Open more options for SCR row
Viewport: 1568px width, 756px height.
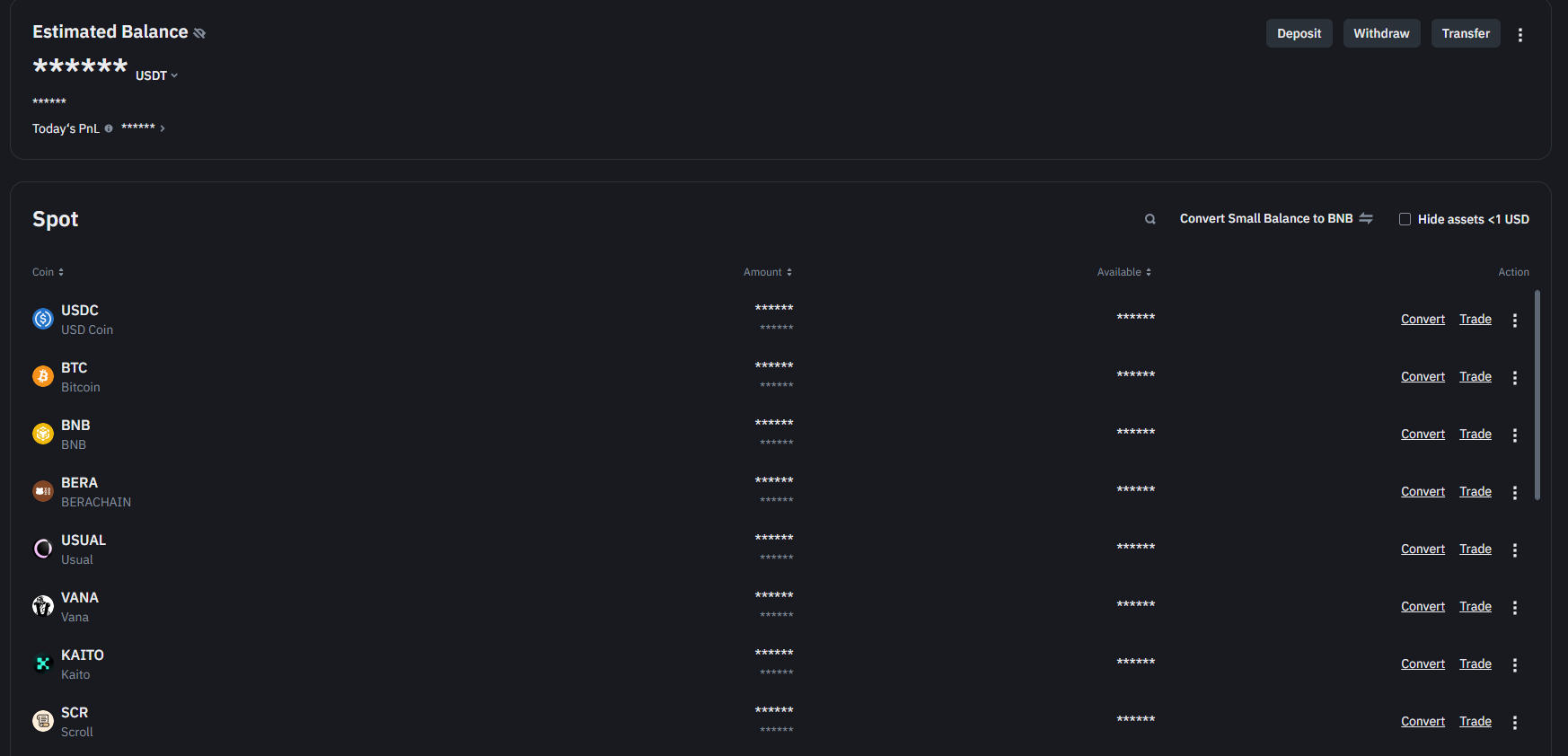[x=1515, y=723]
